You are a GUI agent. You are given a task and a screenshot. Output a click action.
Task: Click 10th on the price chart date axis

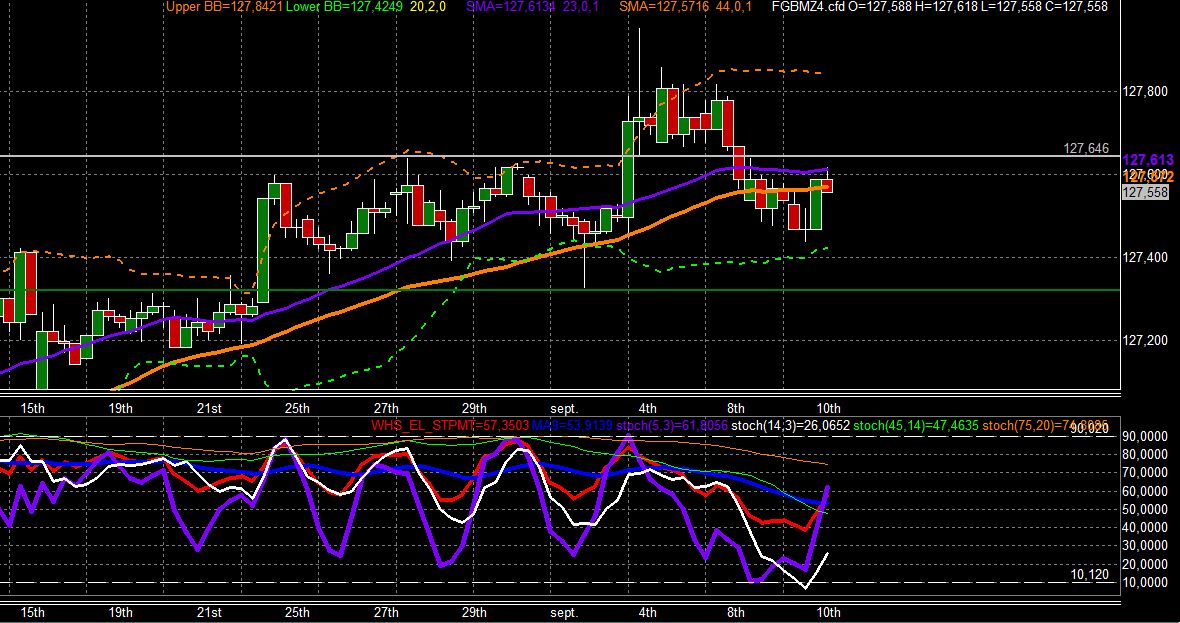828,409
